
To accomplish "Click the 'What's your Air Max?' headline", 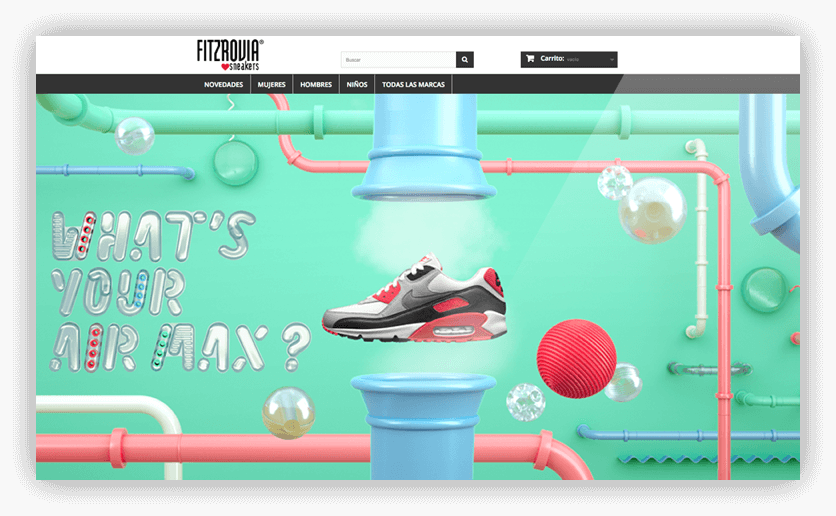I will 179,291.
